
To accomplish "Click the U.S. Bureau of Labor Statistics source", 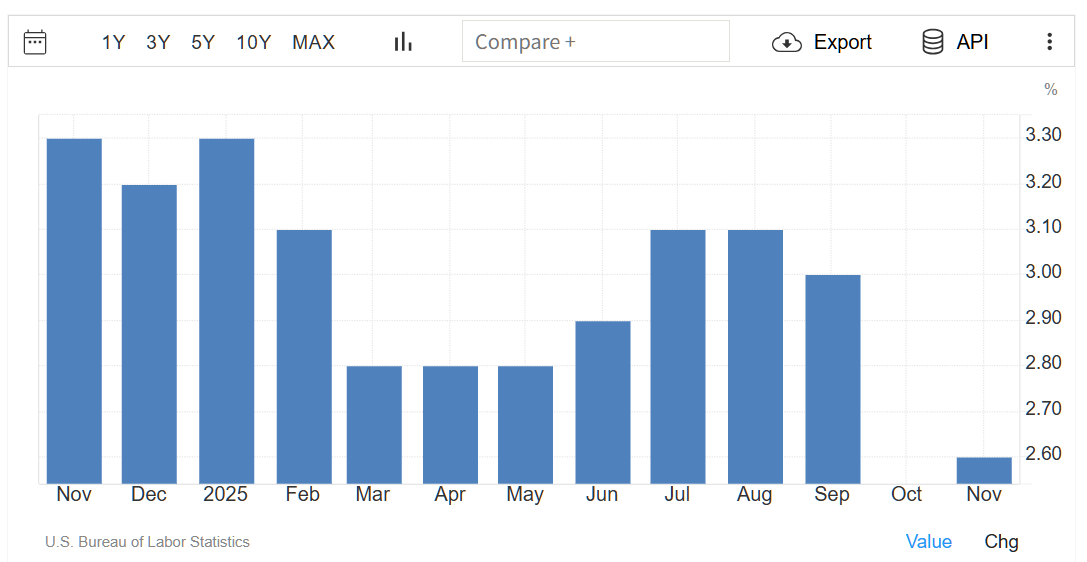I will tap(147, 542).
